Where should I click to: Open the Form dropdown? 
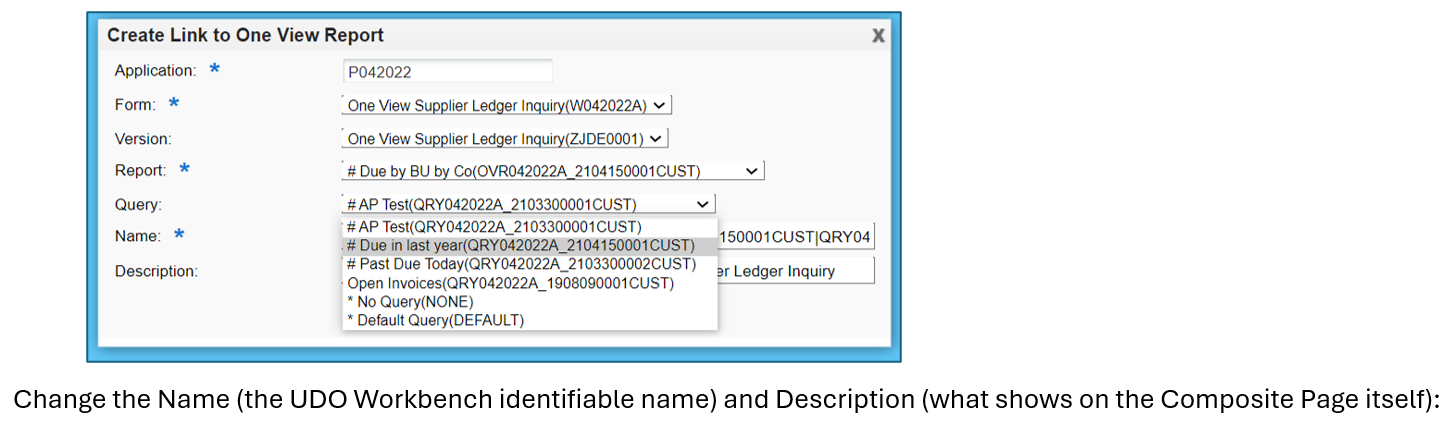507,105
